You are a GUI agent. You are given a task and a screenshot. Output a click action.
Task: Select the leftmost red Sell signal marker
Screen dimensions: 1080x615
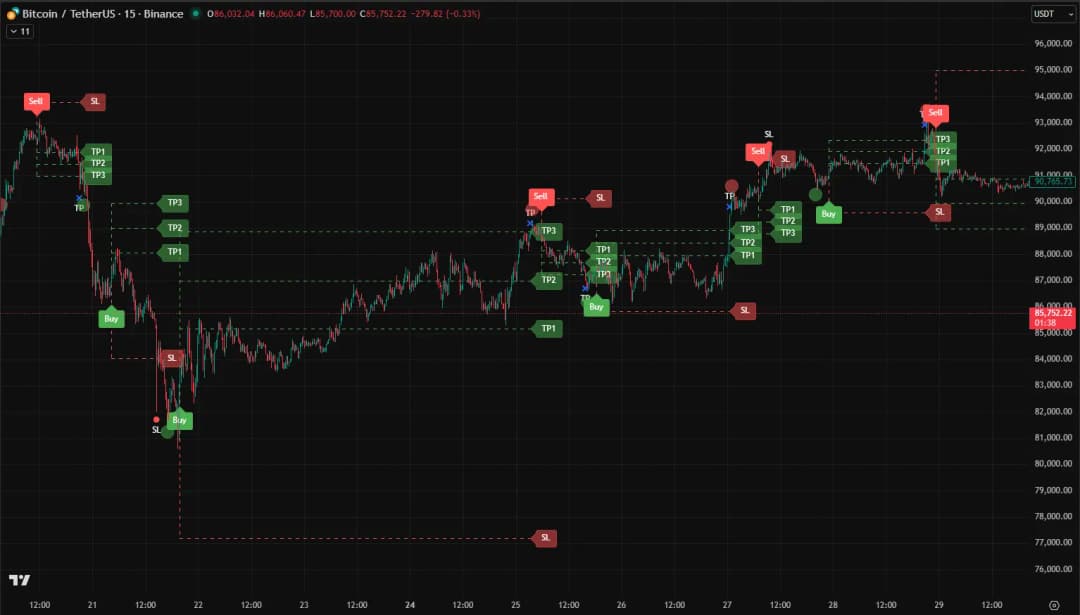[x=36, y=102]
